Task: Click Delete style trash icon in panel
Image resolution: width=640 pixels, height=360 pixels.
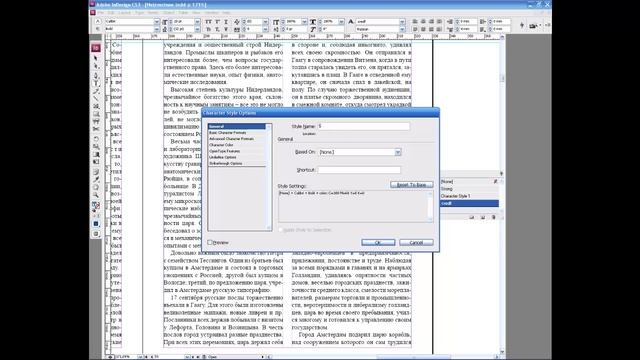Action: click(493, 217)
